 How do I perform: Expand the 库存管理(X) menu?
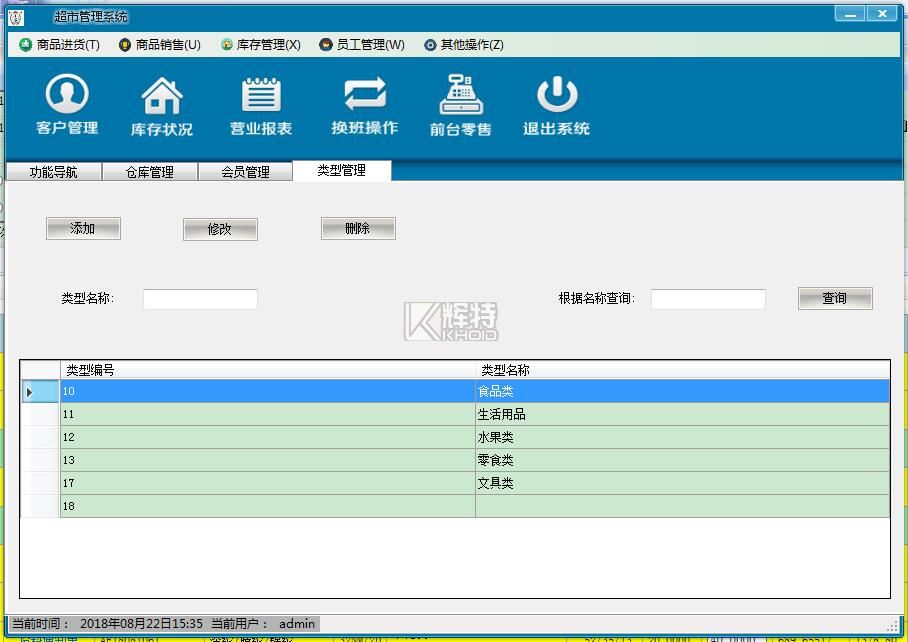pyautogui.click(x=261, y=45)
